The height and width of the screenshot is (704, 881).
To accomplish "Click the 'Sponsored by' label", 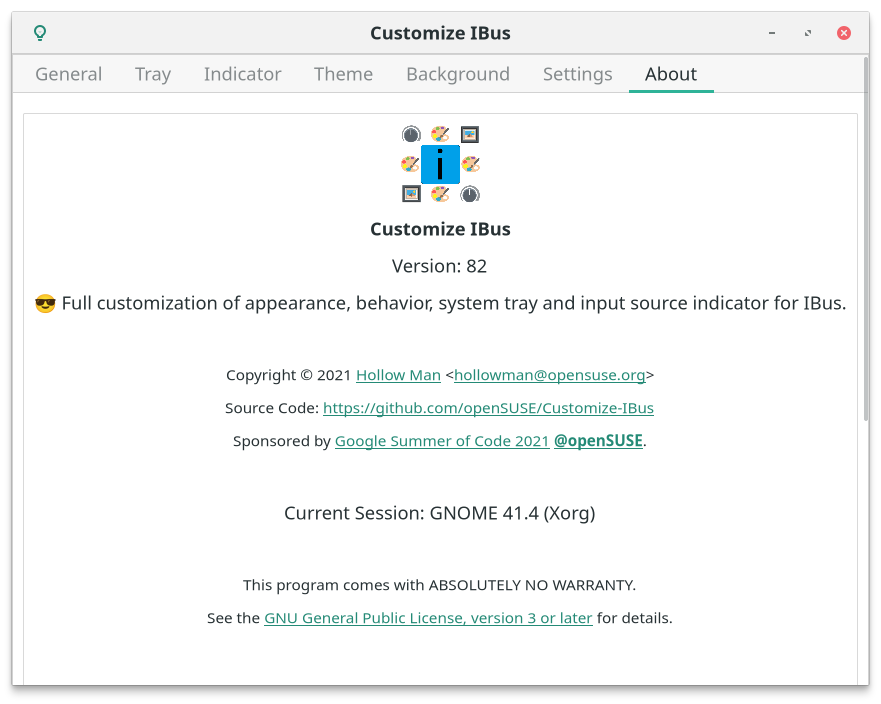I will [x=281, y=441].
